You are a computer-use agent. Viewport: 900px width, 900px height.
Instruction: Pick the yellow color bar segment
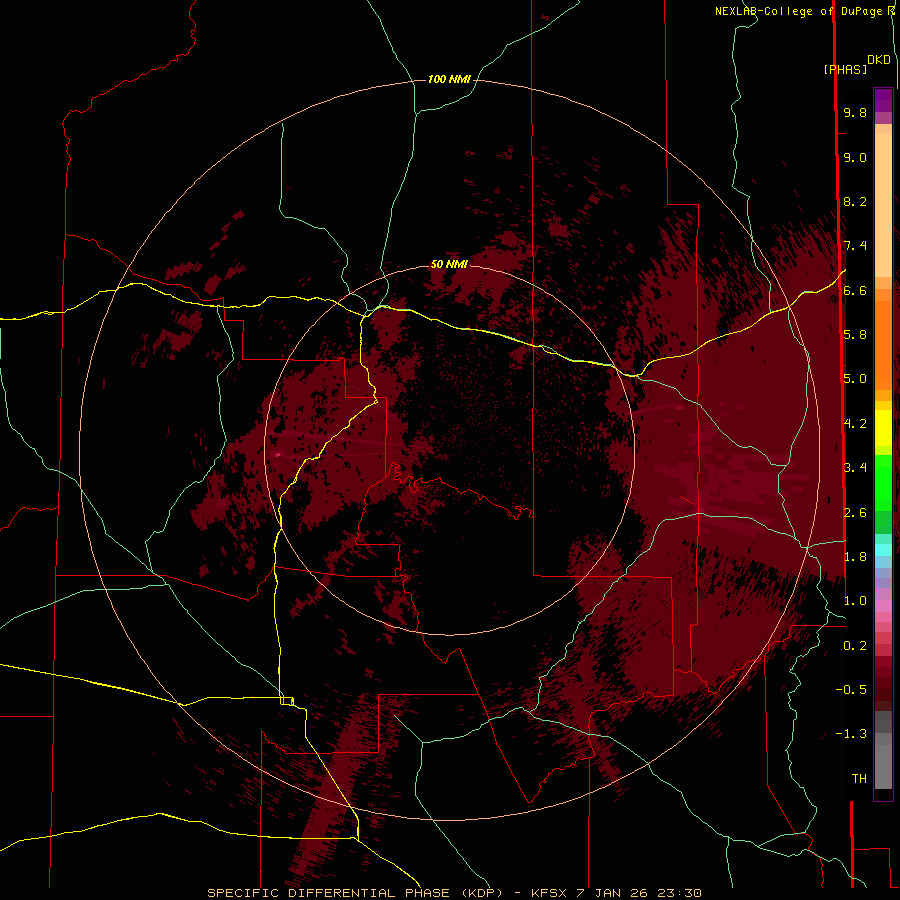coord(883,428)
